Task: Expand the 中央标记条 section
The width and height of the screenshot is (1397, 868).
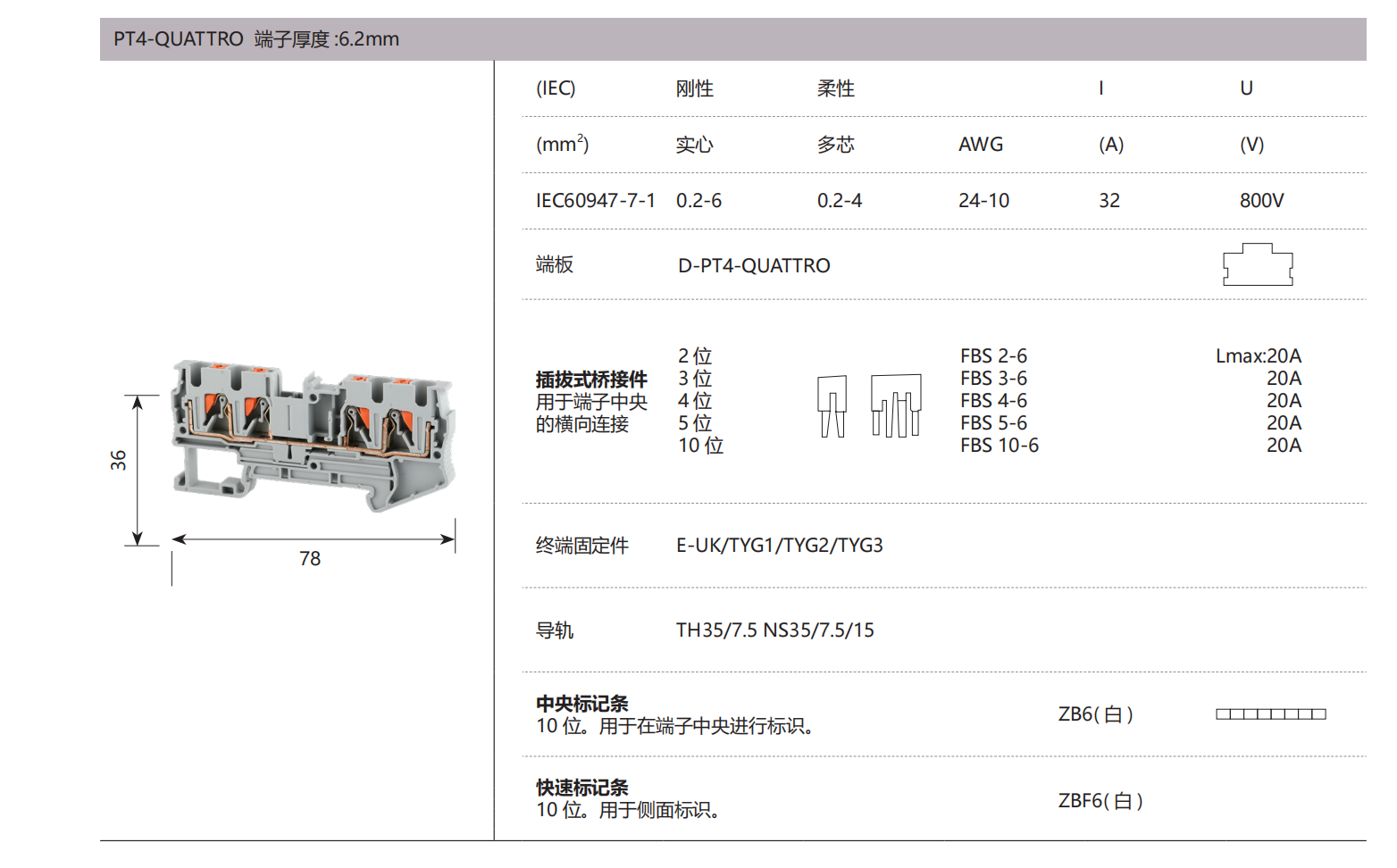Action: click(x=580, y=703)
